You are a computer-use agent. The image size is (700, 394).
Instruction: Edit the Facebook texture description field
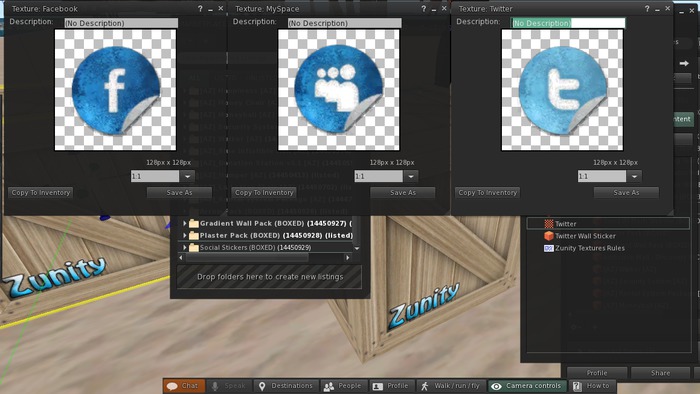coord(121,23)
